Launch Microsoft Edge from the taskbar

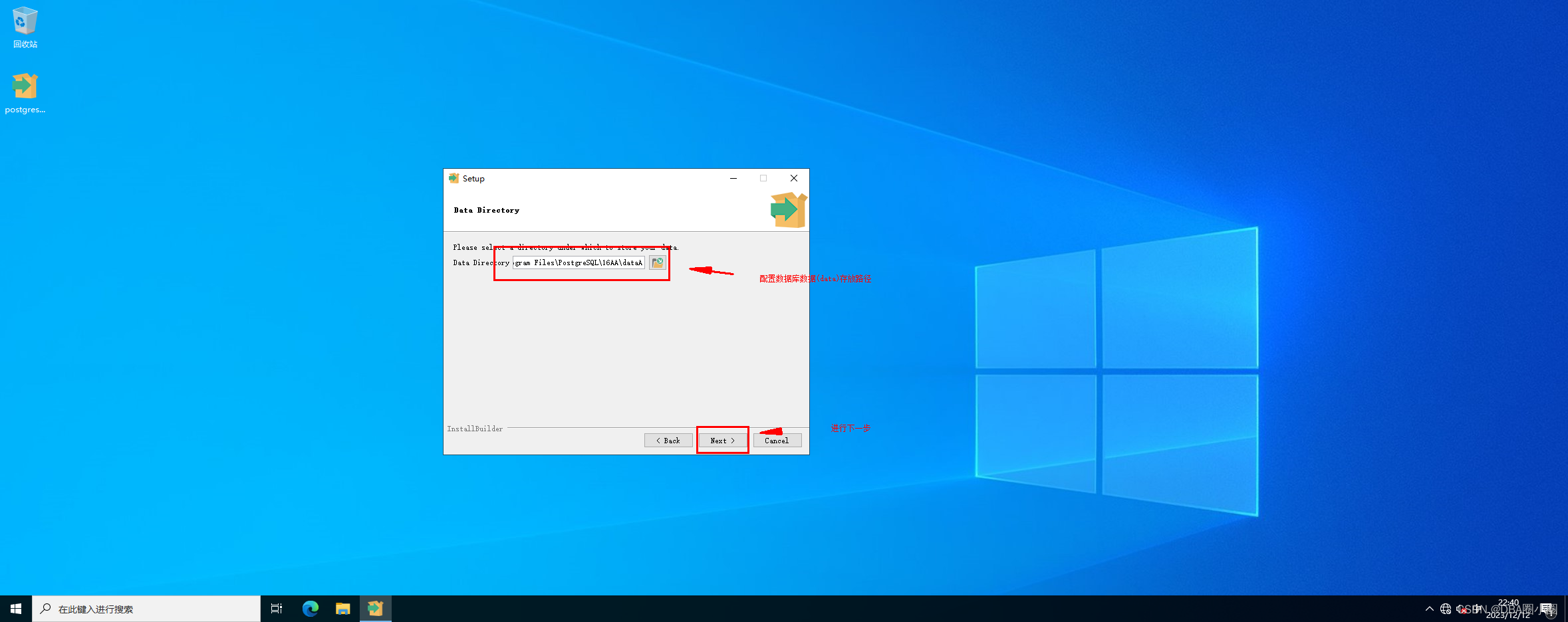311,609
